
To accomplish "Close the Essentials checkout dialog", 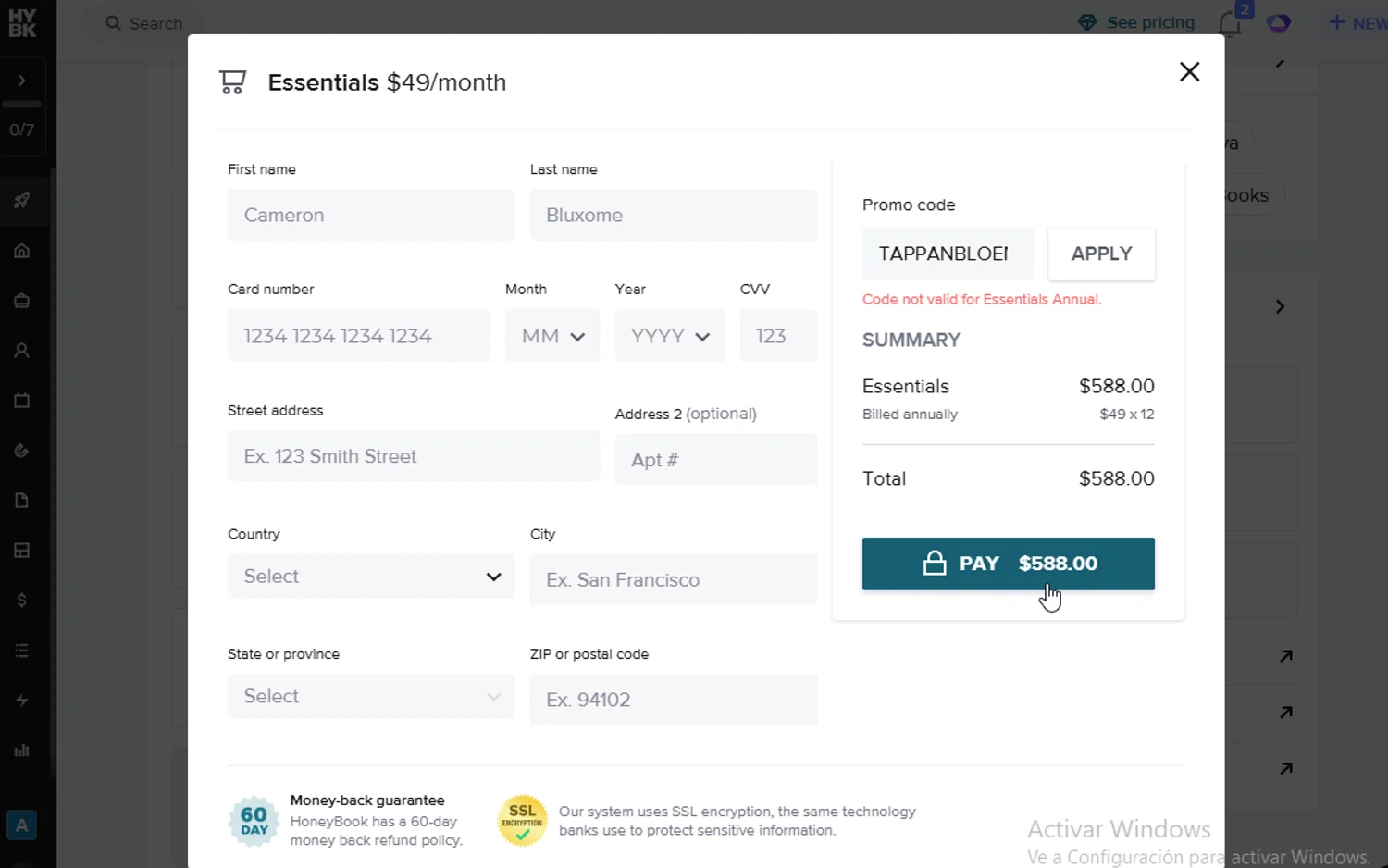I will click(1190, 71).
